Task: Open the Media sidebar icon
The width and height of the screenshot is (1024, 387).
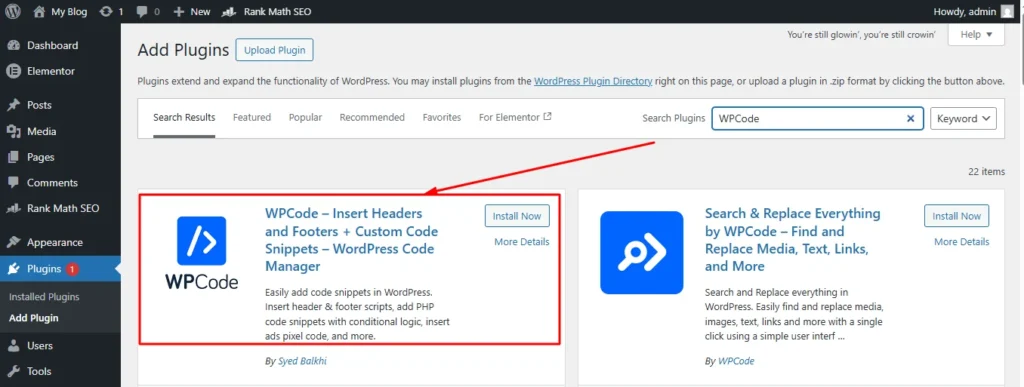Action: coord(13,131)
